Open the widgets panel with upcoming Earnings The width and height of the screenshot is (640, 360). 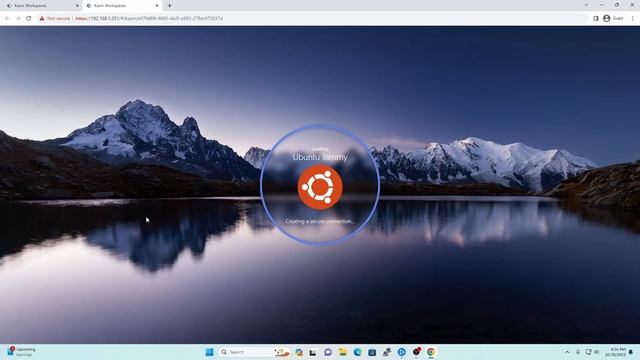pos(21,352)
